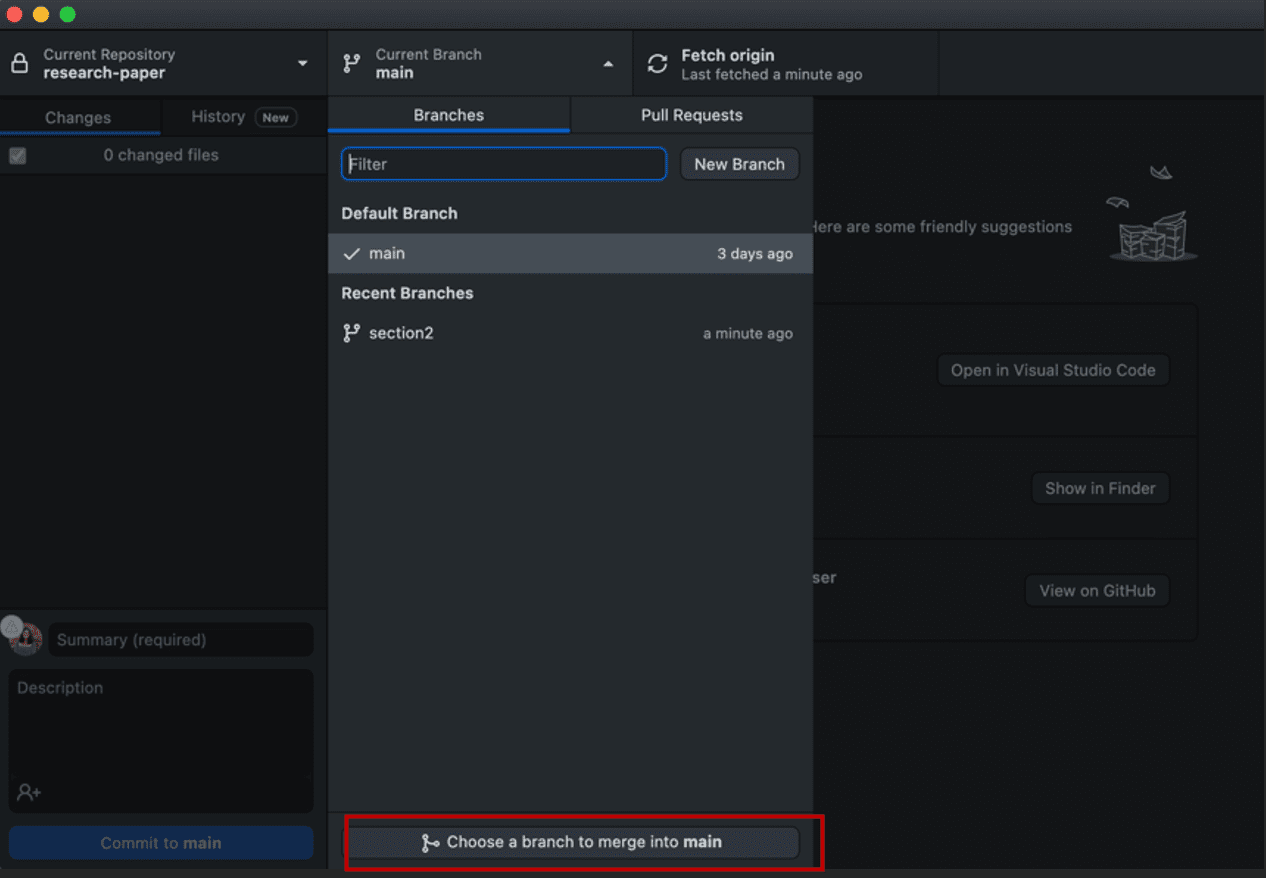Click the add co-authors icon
This screenshot has width=1266, height=878.
point(29,793)
